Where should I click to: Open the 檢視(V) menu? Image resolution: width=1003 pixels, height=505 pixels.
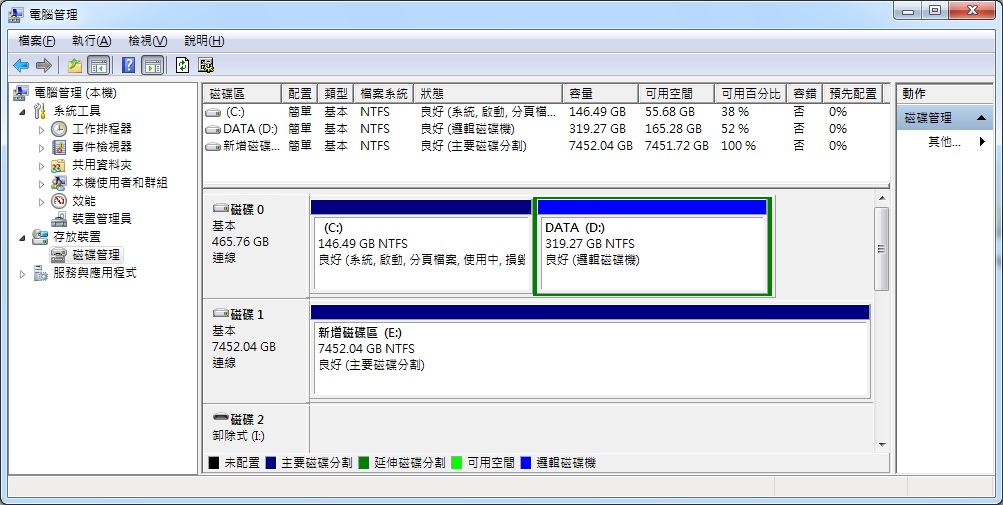click(x=148, y=41)
